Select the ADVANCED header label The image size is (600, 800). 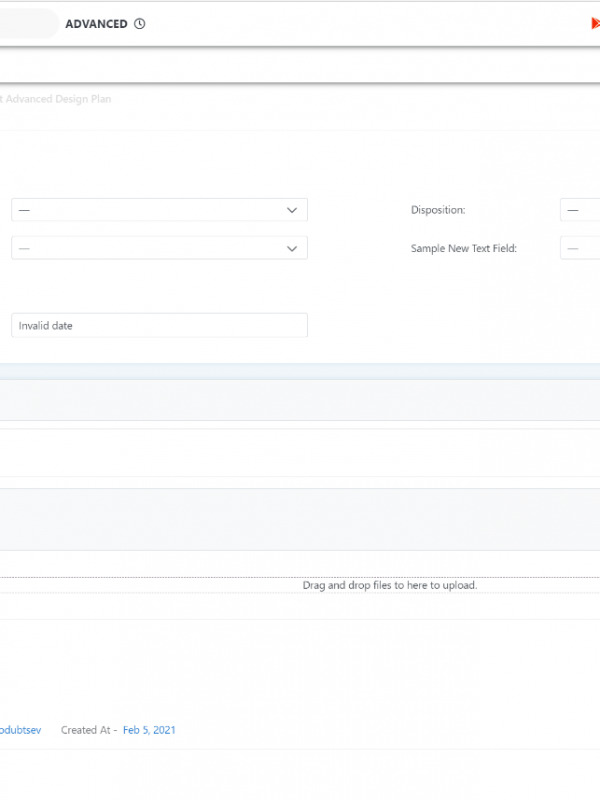(x=96, y=24)
